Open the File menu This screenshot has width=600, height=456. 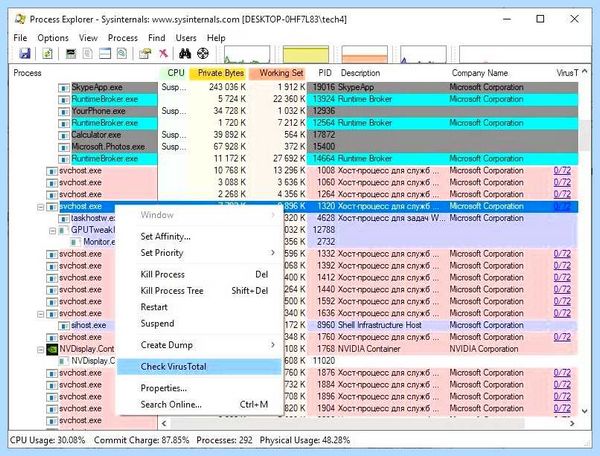tap(20, 38)
